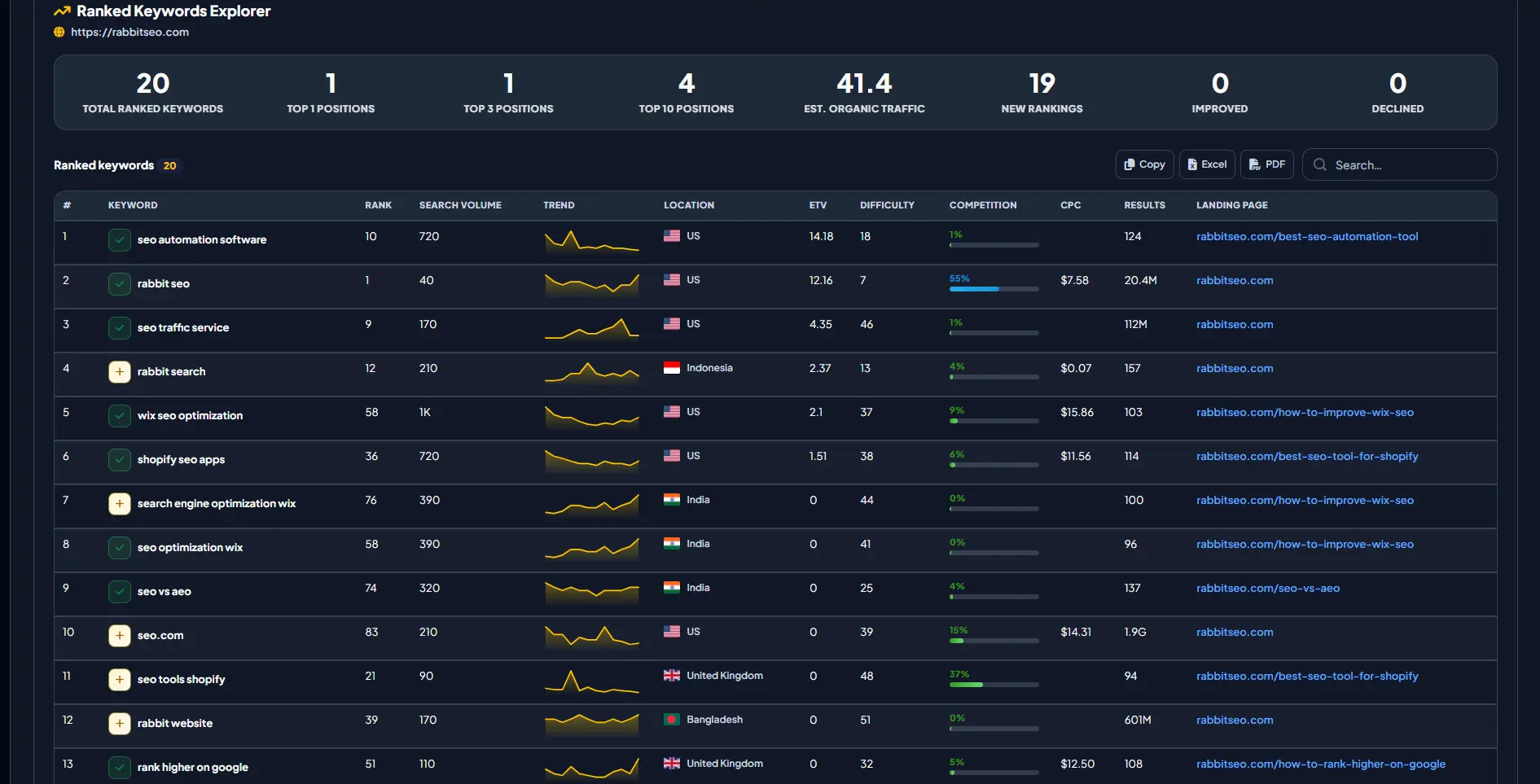Click the Top 10 Positions stat of 4

687,92
